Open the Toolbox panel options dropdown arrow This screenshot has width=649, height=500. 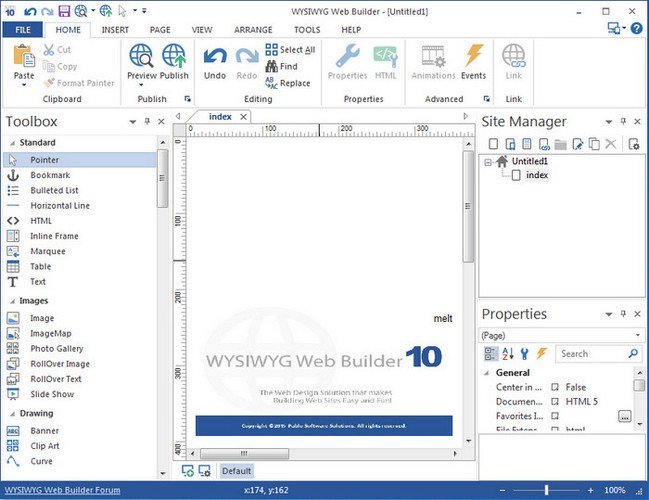pos(132,122)
